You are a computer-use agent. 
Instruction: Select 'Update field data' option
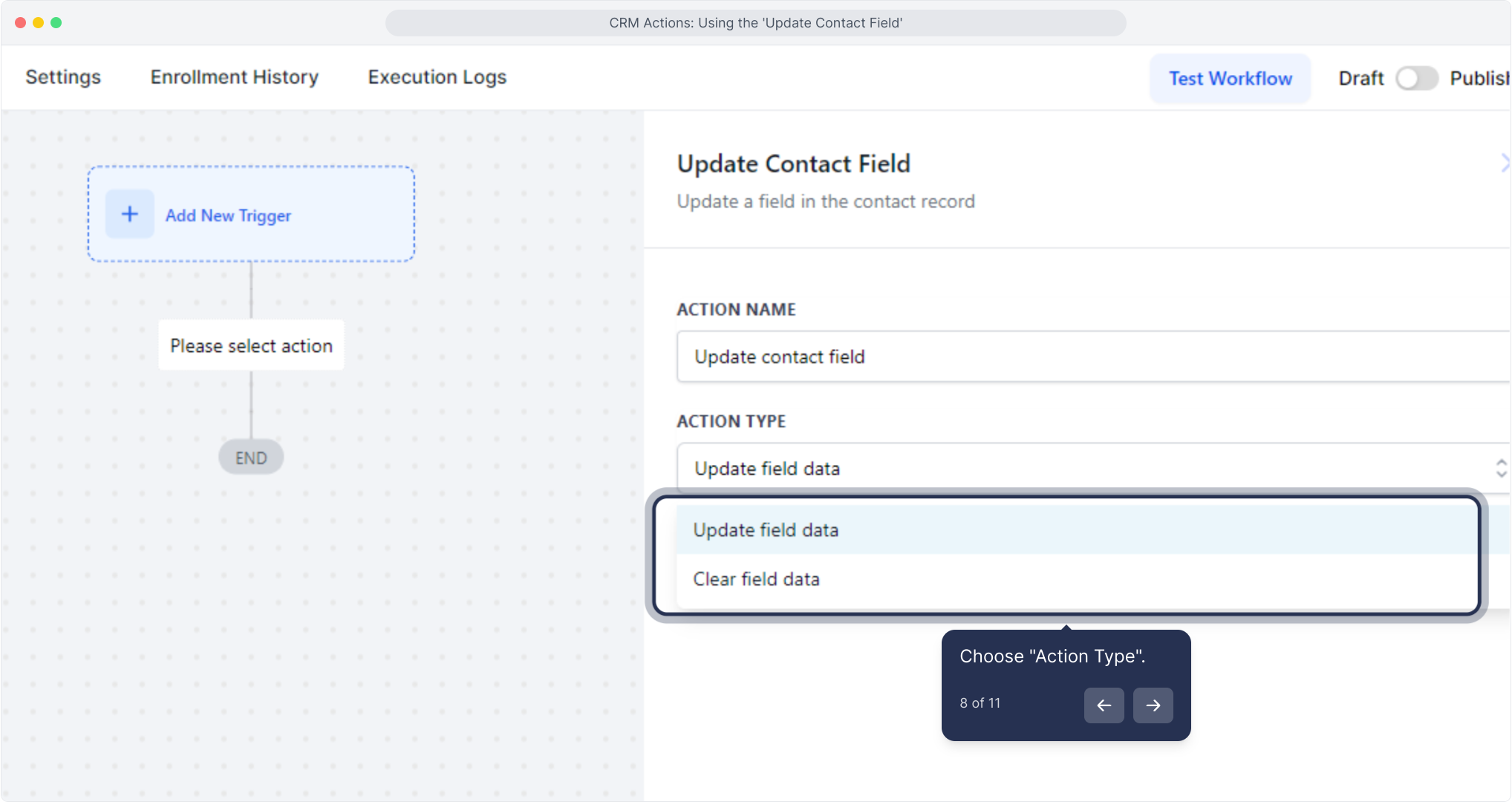(766, 530)
